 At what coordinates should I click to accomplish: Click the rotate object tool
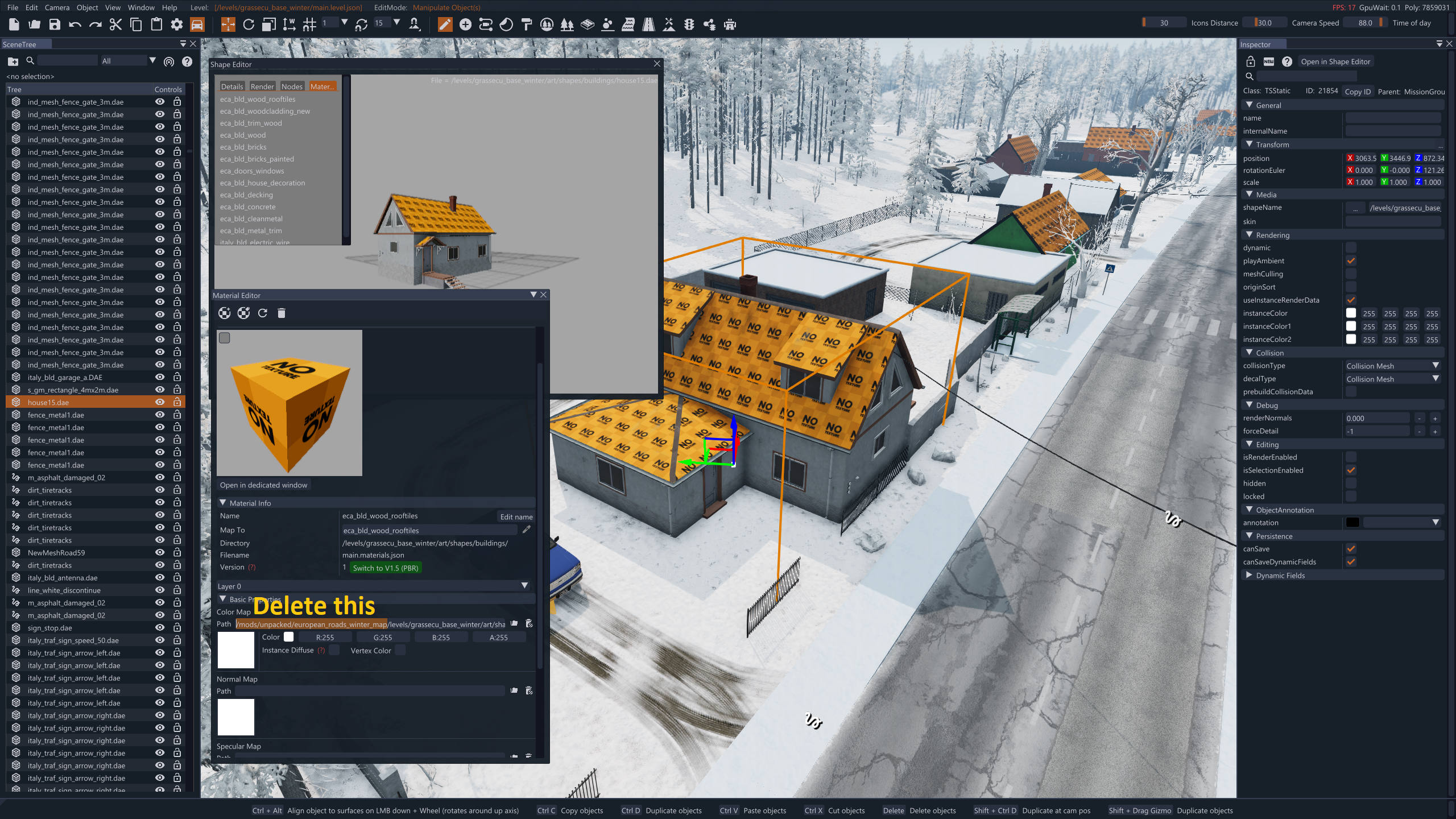[249, 24]
